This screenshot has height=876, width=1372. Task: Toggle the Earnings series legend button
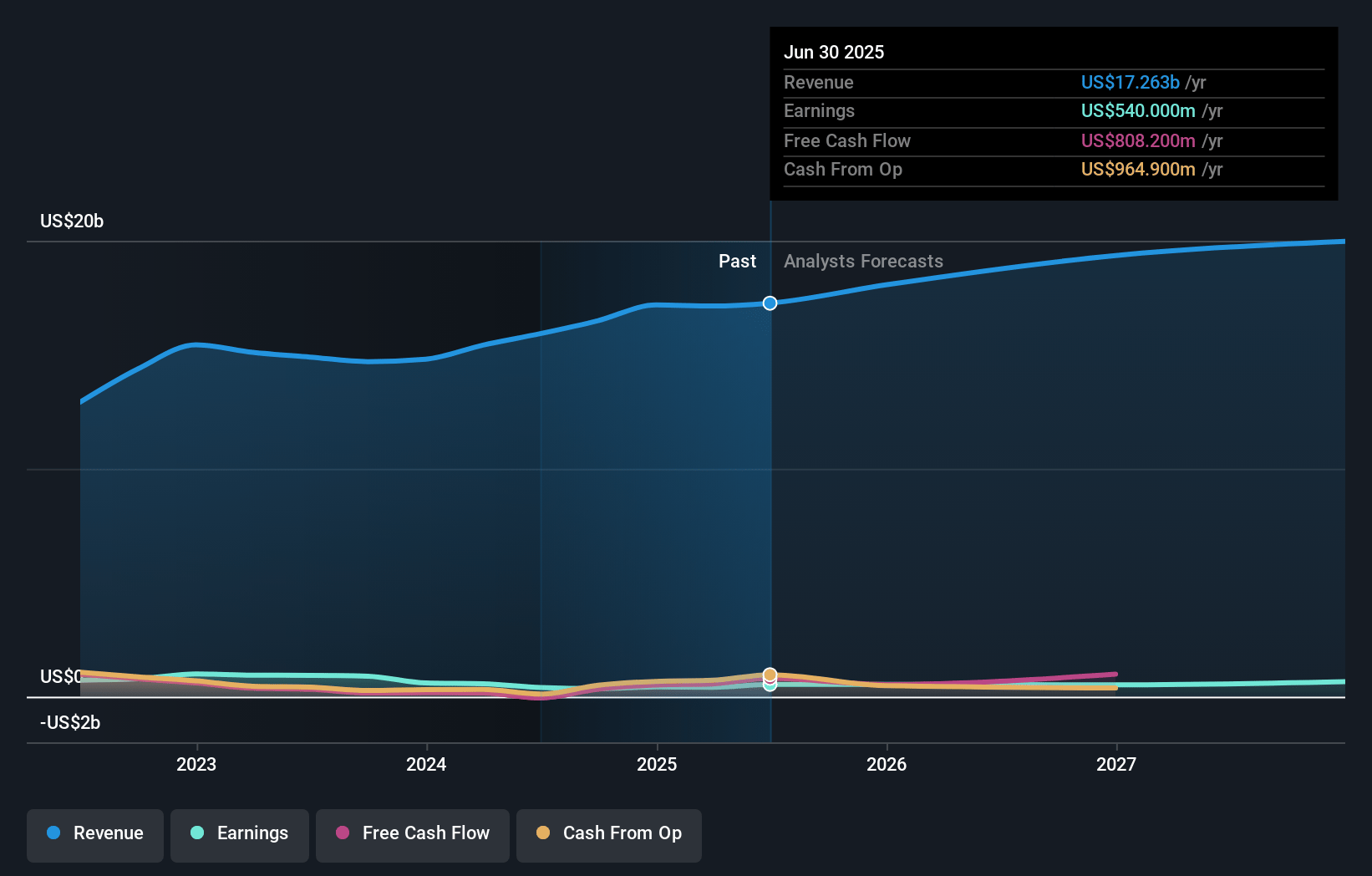240,835
